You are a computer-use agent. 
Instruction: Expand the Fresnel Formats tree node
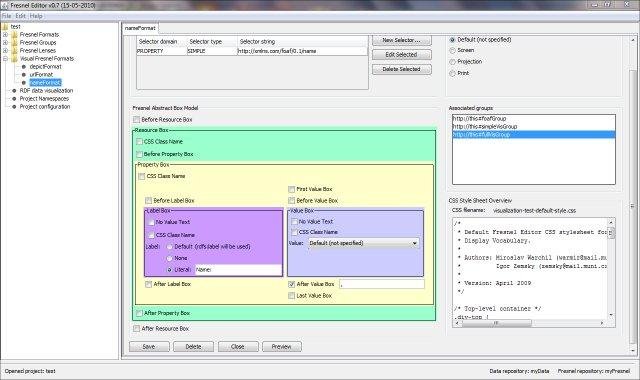pos(5,35)
